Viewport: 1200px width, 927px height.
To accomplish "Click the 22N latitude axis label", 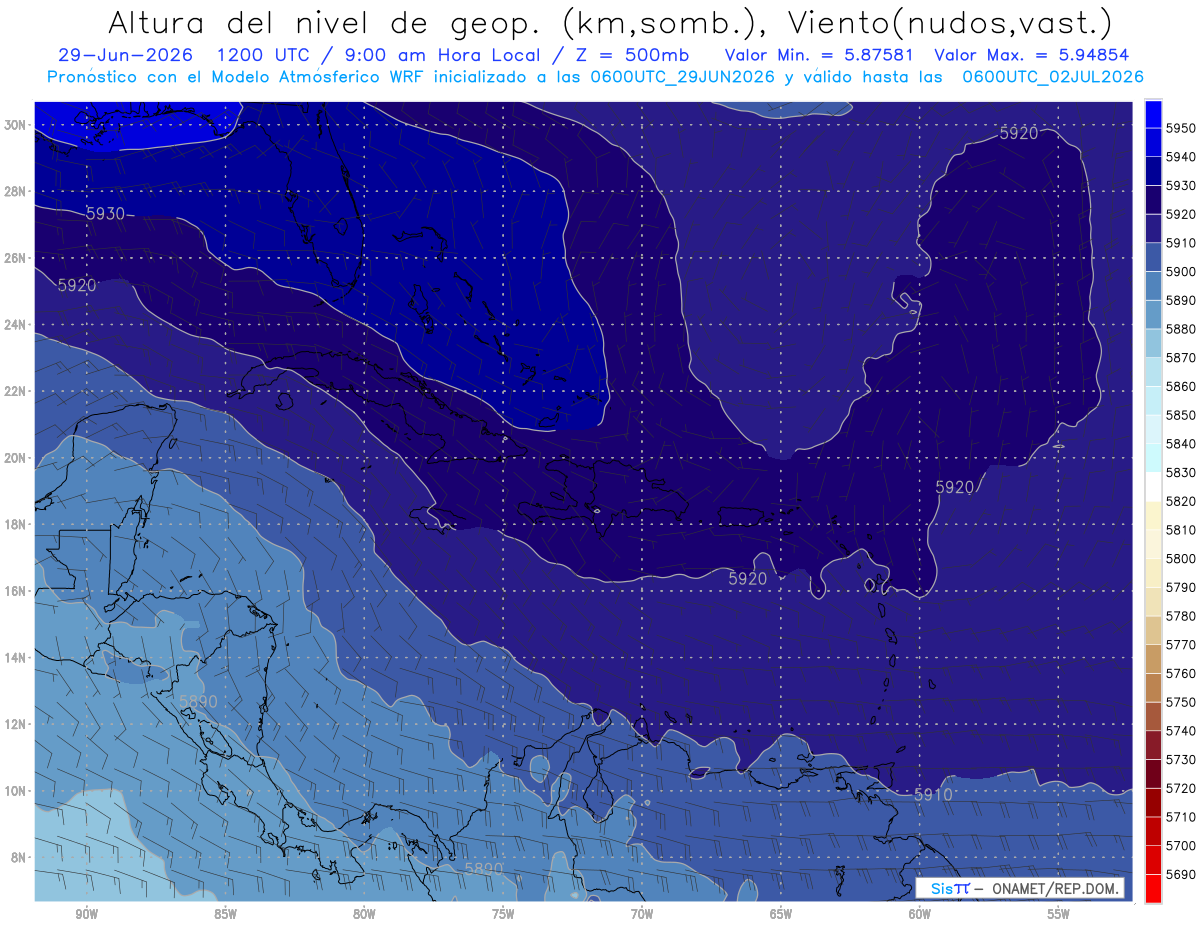I will click(x=15, y=391).
